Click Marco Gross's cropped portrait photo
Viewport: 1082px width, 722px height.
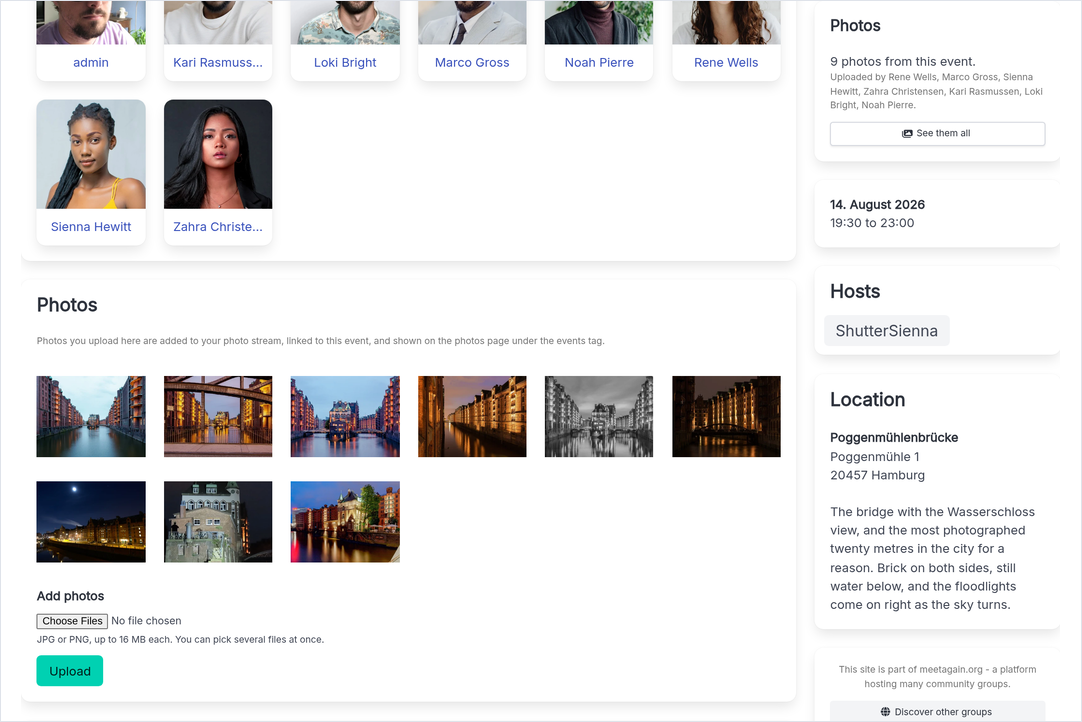point(472,22)
